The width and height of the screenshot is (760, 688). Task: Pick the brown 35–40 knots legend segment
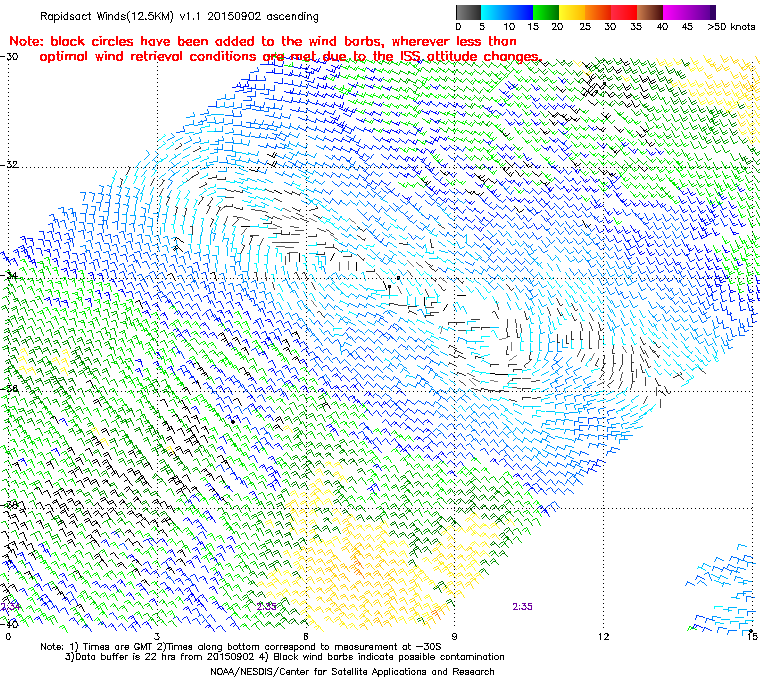pos(650,12)
